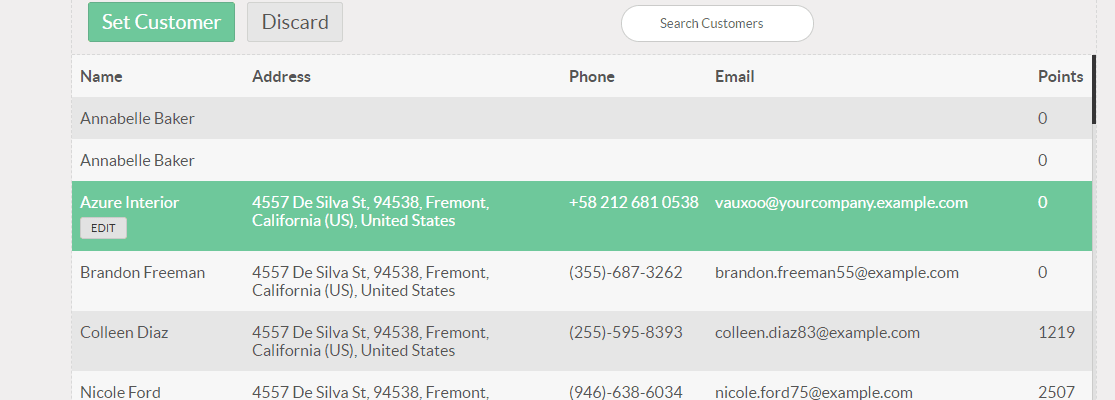
Task: Choose customer Brandon Freeman
Action: tap(142, 272)
